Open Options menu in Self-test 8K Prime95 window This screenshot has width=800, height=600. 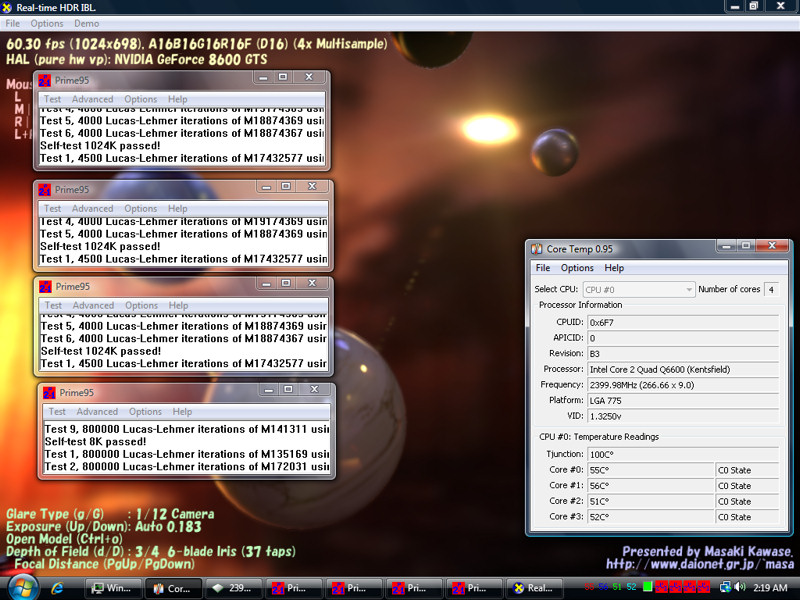(145, 411)
